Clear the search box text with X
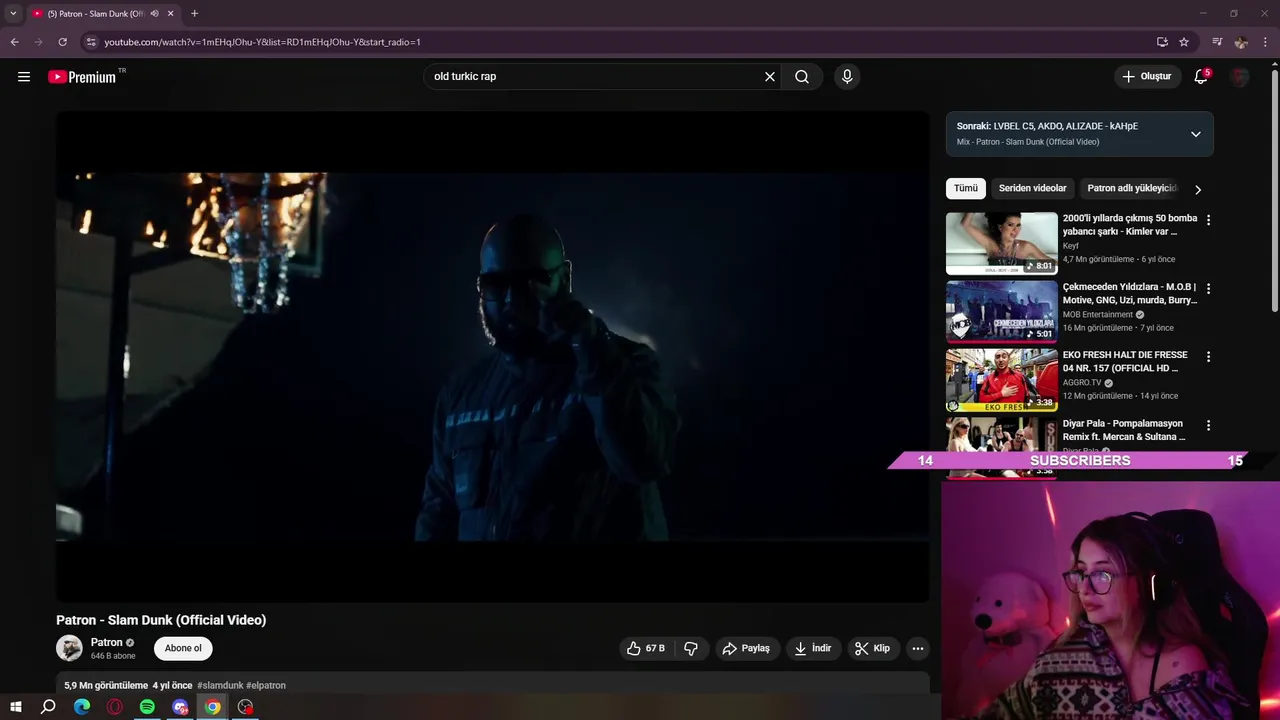This screenshot has height=720, width=1280. tap(770, 77)
